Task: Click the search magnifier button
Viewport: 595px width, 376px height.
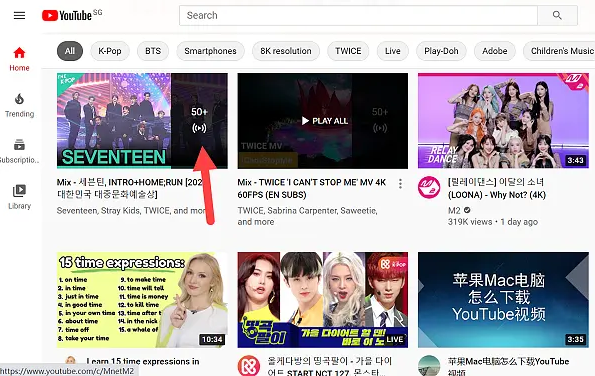Action: pyautogui.click(x=557, y=15)
